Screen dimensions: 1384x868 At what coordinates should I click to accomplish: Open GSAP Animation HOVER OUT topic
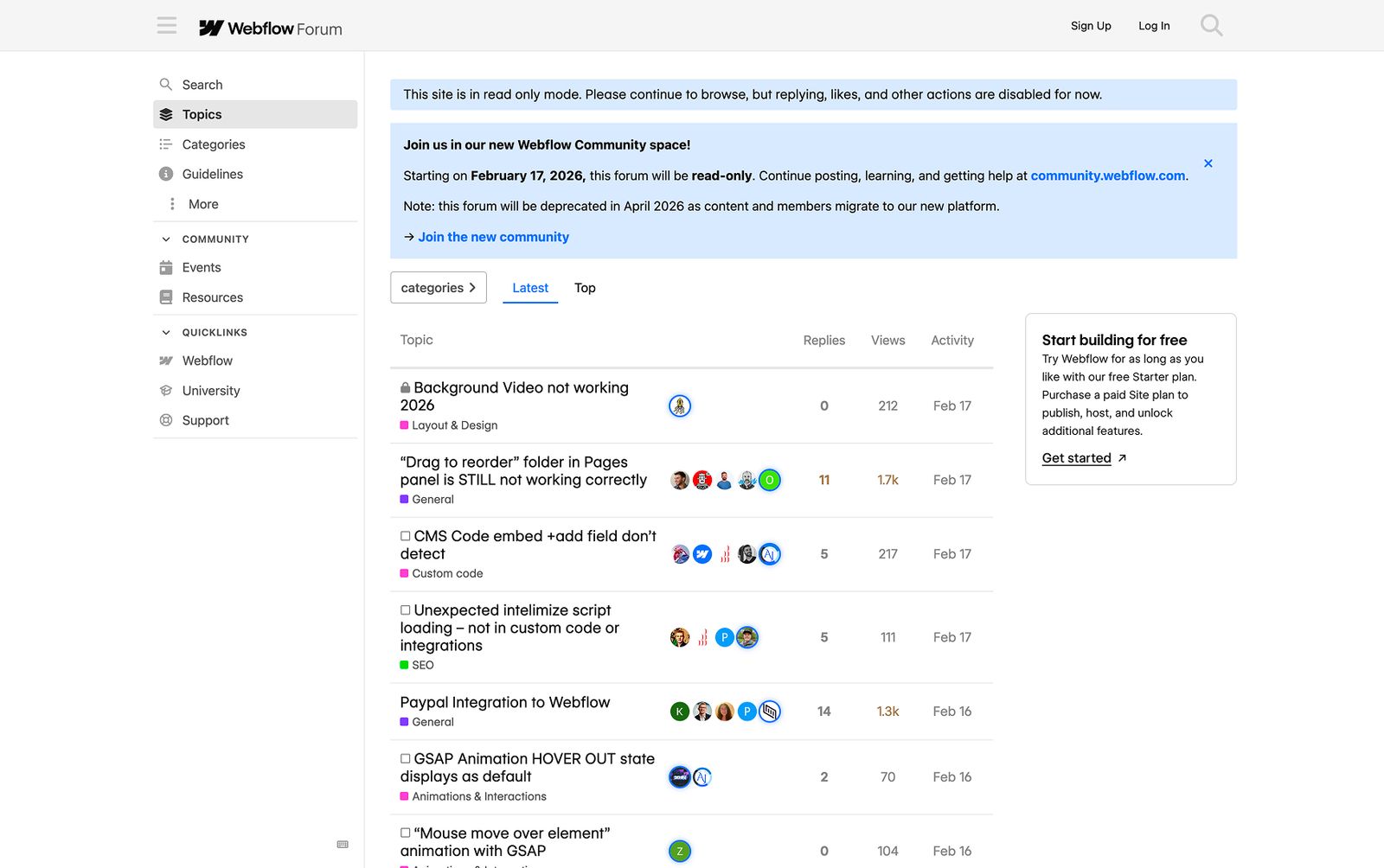pyautogui.click(x=528, y=768)
